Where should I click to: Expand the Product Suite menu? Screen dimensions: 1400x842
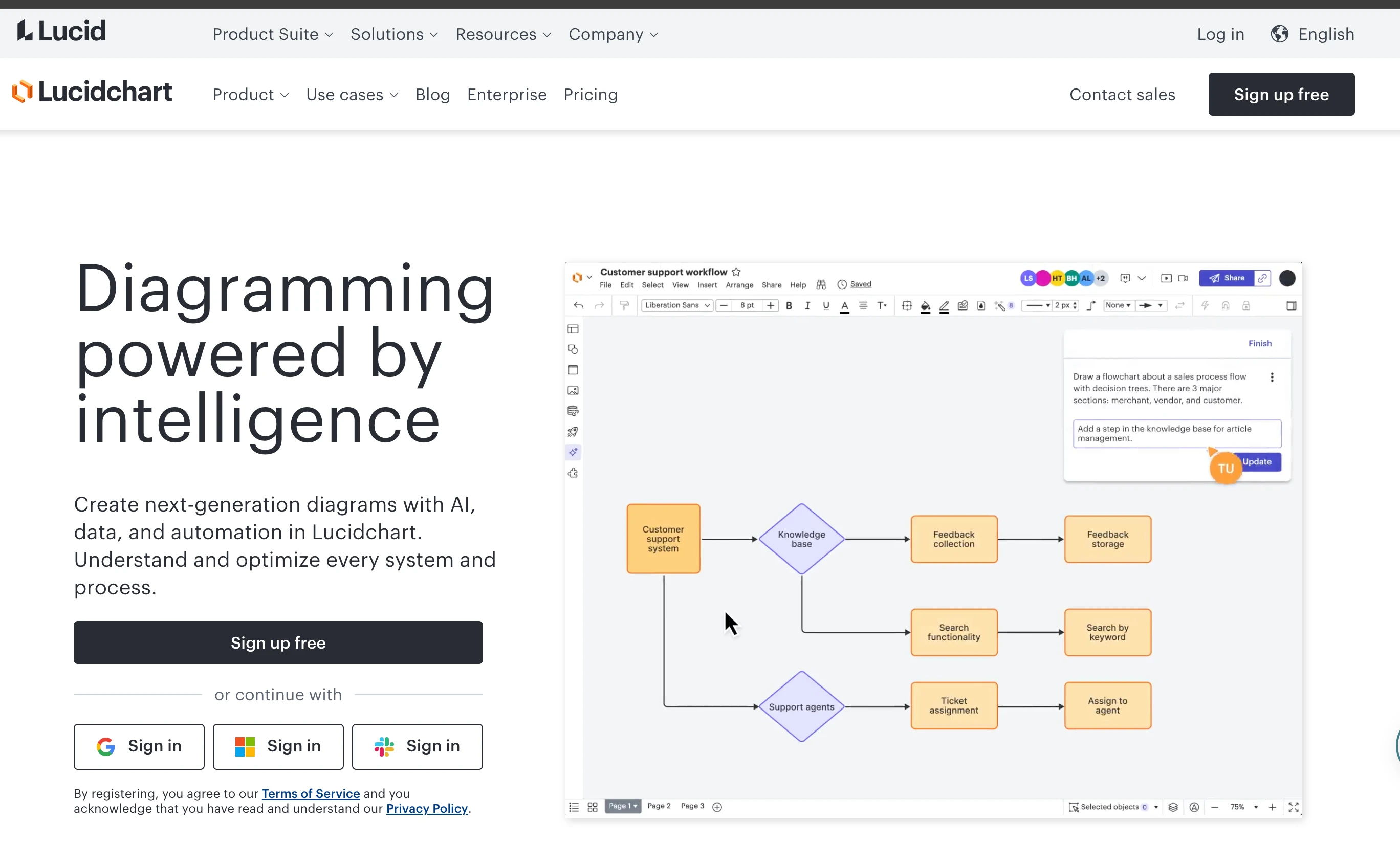click(x=272, y=34)
